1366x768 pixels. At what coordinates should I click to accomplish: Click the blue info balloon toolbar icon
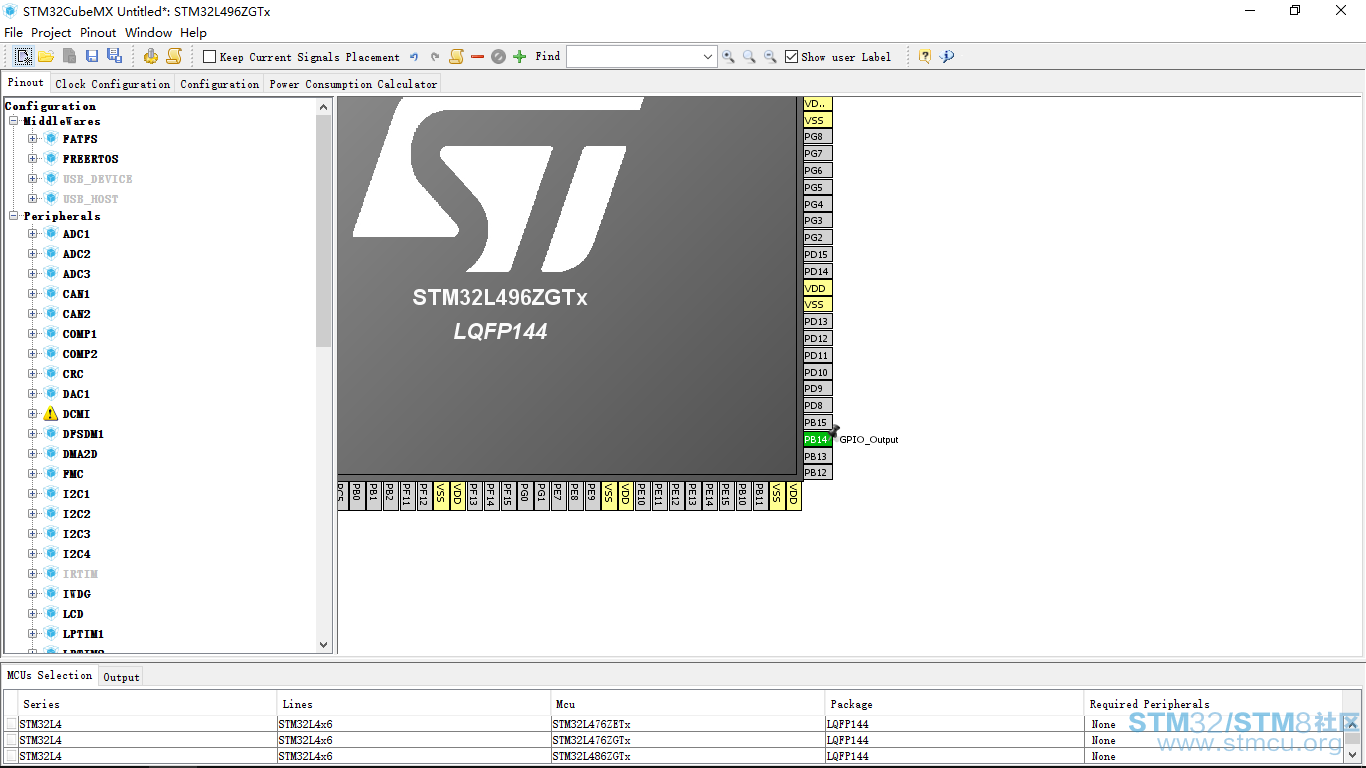tap(947, 57)
